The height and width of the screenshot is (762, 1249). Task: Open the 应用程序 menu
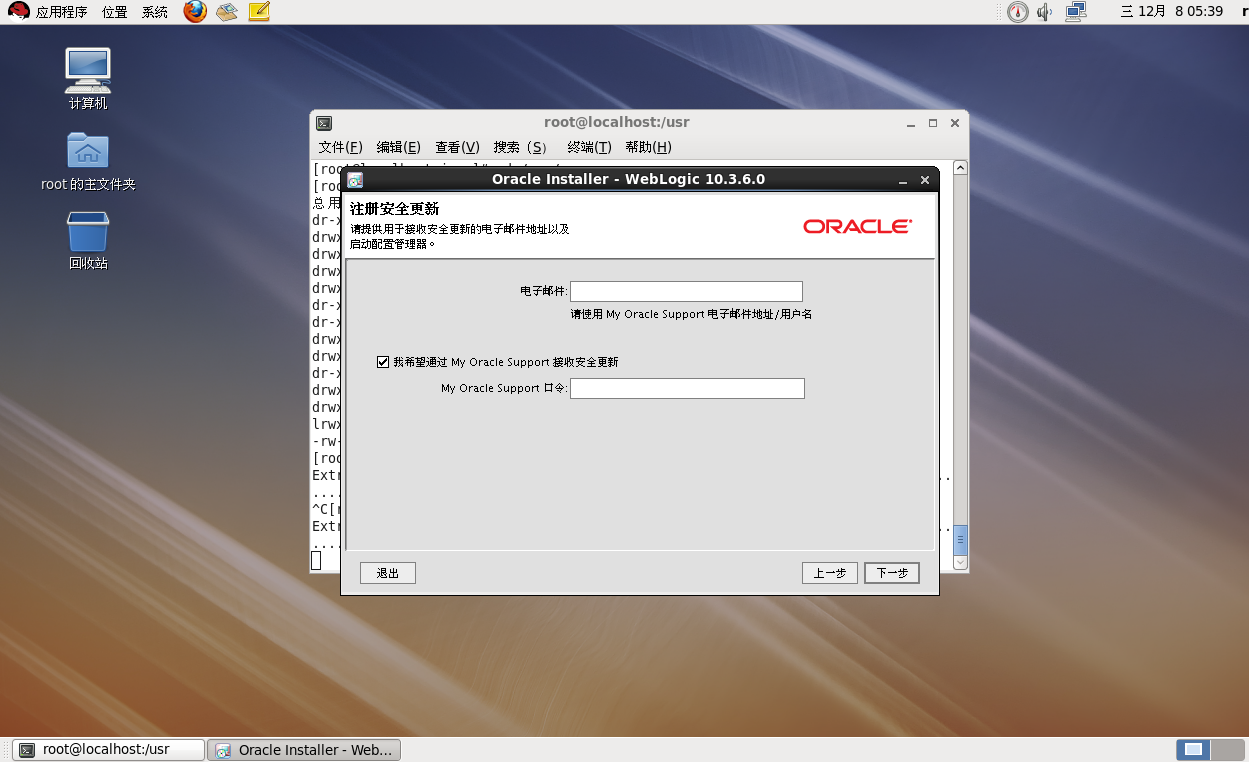coord(61,12)
